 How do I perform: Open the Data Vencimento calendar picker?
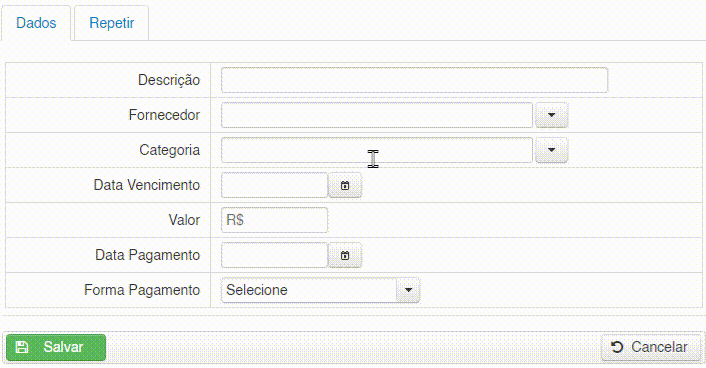345,185
